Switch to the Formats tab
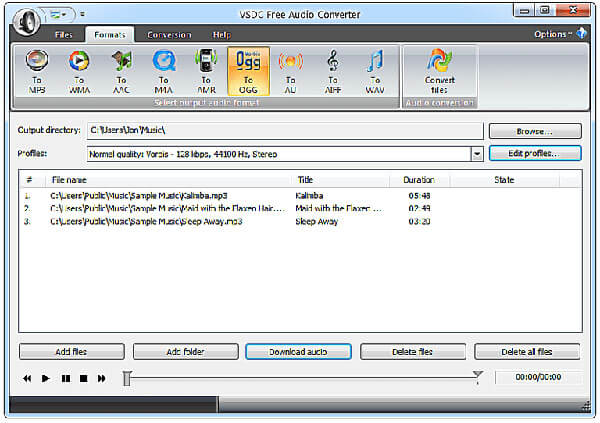Image resolution: width=600 pixels, height=423 pixels. click(x=110, y=35)
